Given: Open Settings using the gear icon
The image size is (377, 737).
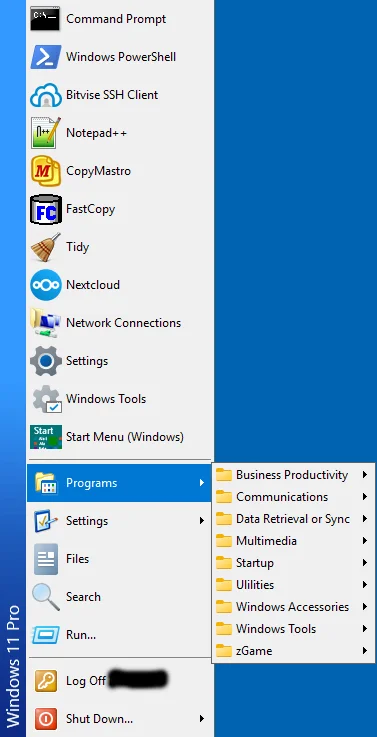Looking at the screenshot, I should pyautogui.click(x=46, y=361).
